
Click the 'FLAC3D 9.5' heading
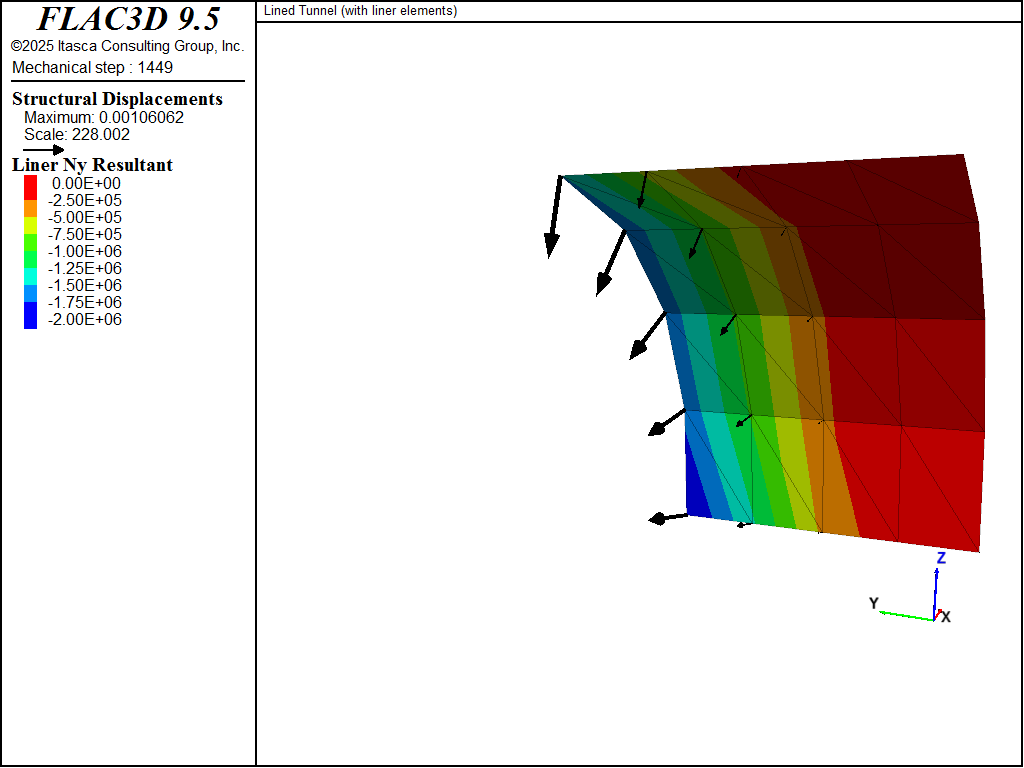tap(128, 19)
